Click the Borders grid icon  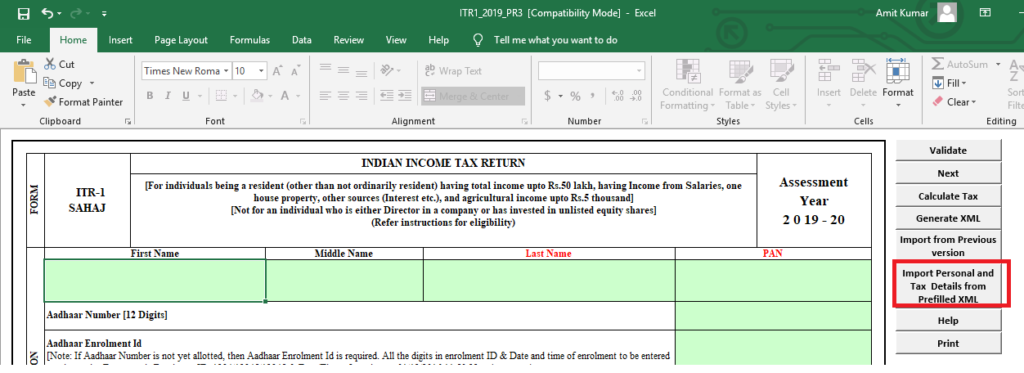pyautogui.click(x=220, y=96)
